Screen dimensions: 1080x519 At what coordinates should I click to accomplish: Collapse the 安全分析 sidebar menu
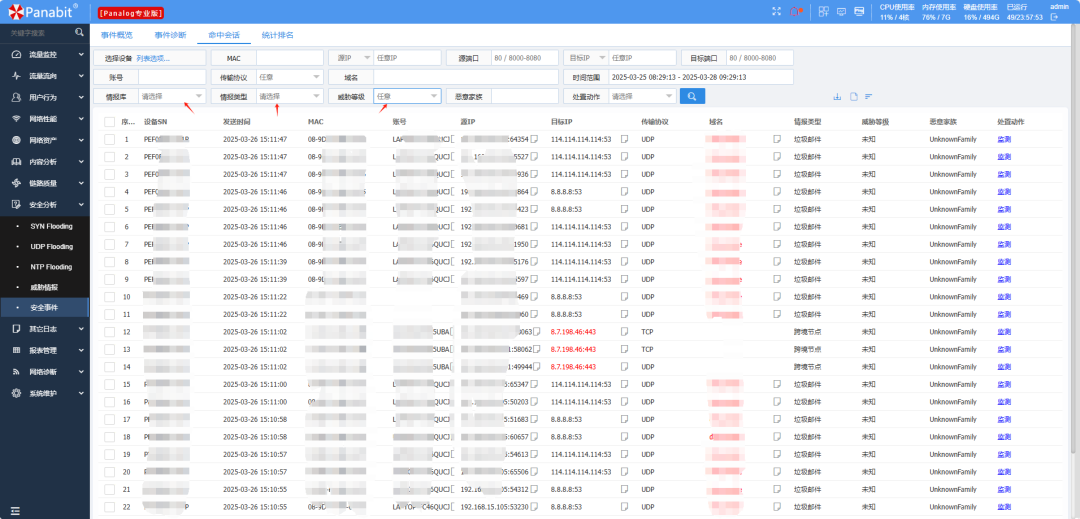(x=45, y=204)
